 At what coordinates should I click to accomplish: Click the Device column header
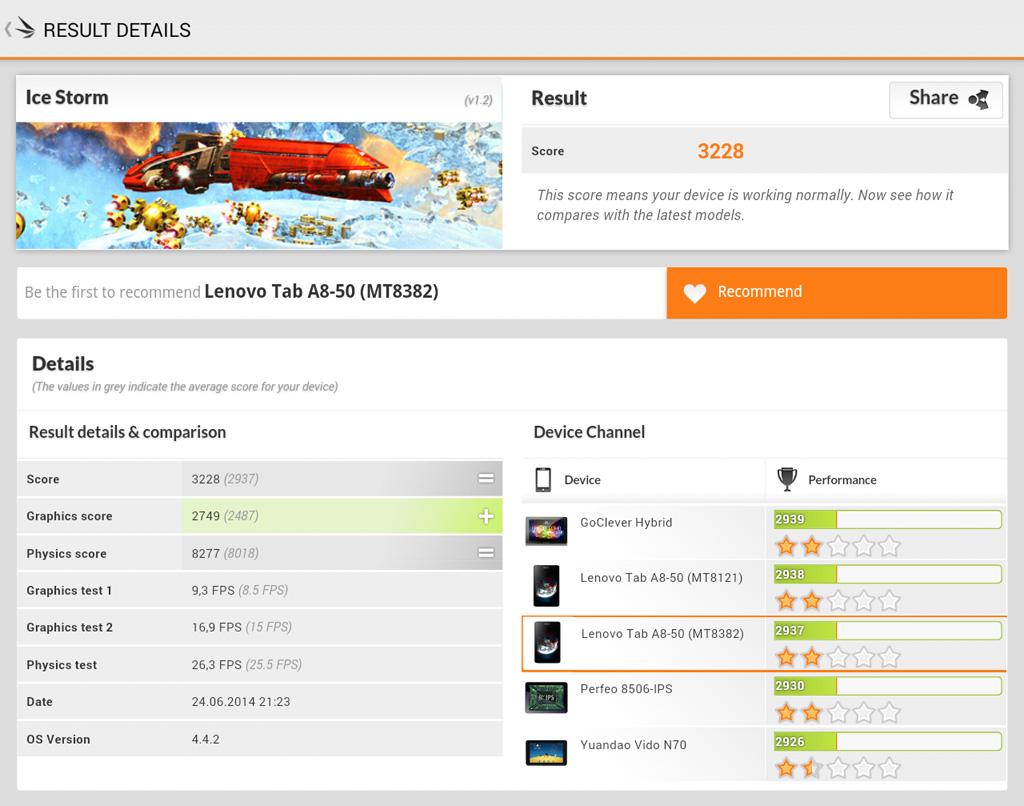pos(582,480)
